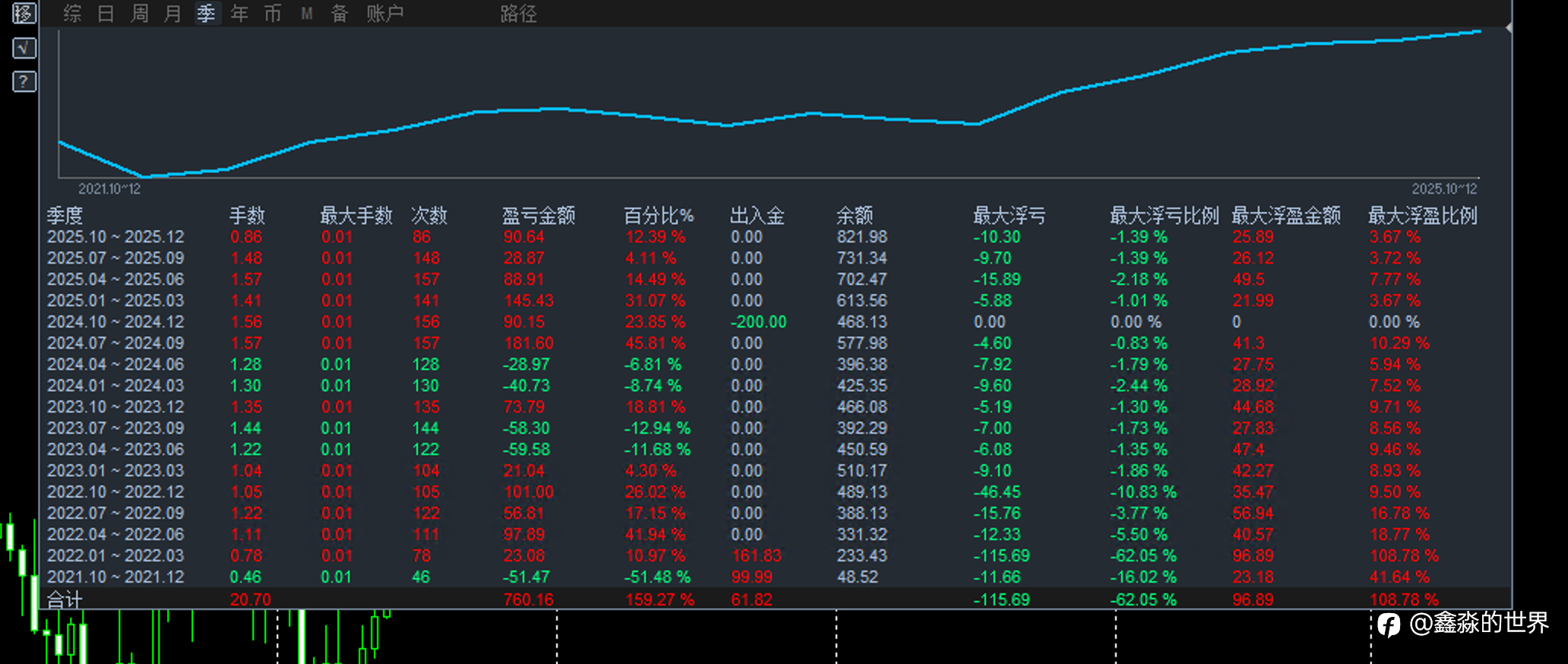Open help via the ? icon
Viewport: 1568px width, 664px height.
point(24,81)
